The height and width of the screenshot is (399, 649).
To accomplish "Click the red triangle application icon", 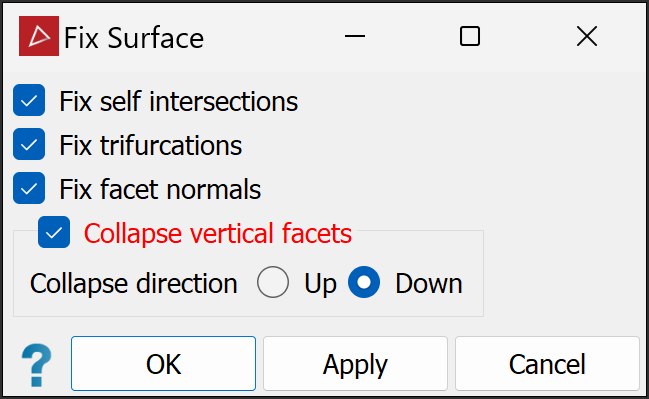I will click(39, 36).
